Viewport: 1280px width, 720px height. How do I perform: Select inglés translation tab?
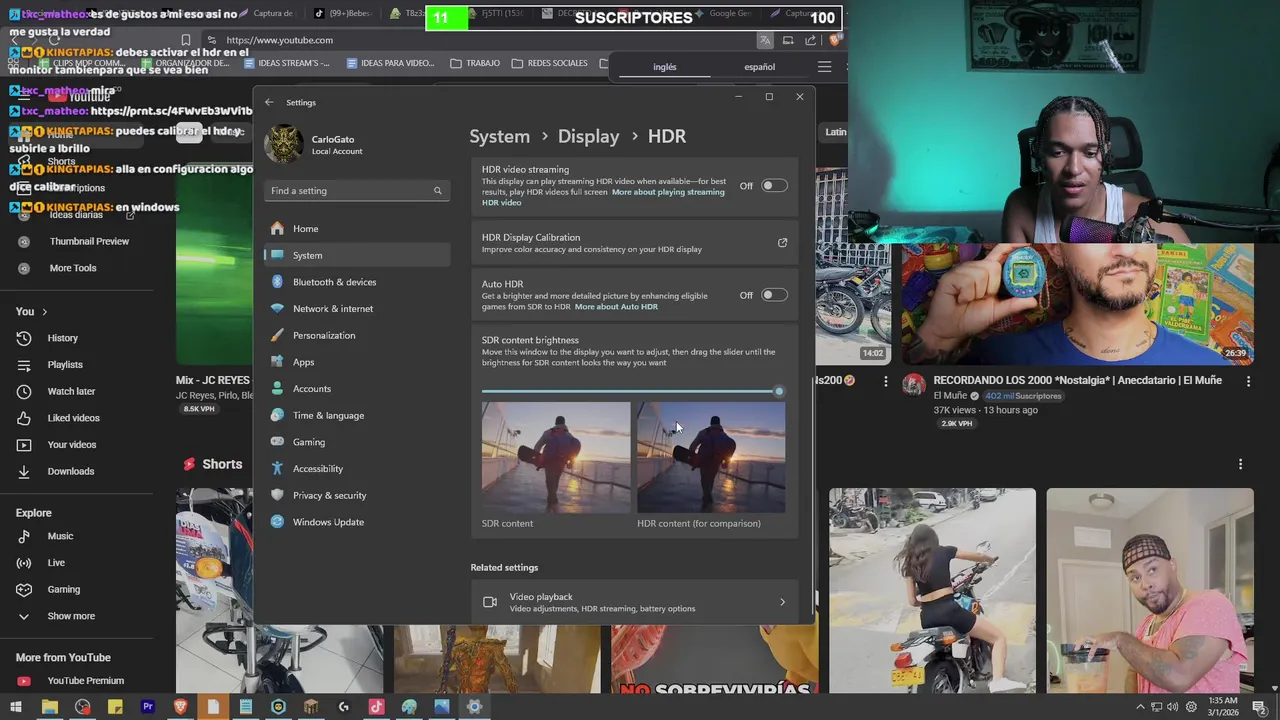coord(665,67)
